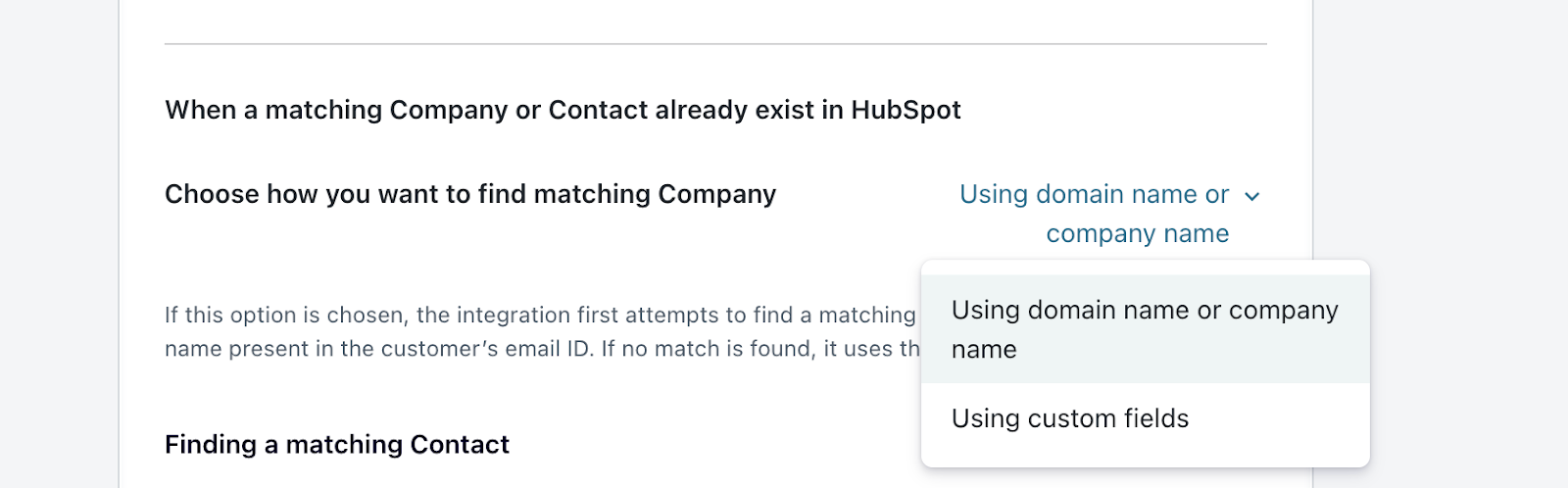Click the word "Contact" in the bottom heading
The width and height of the screenshot is (1568, 488).
460,445
